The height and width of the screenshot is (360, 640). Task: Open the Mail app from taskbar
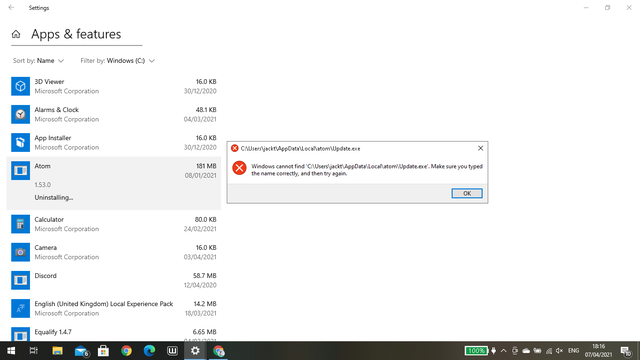coord(81,351)
